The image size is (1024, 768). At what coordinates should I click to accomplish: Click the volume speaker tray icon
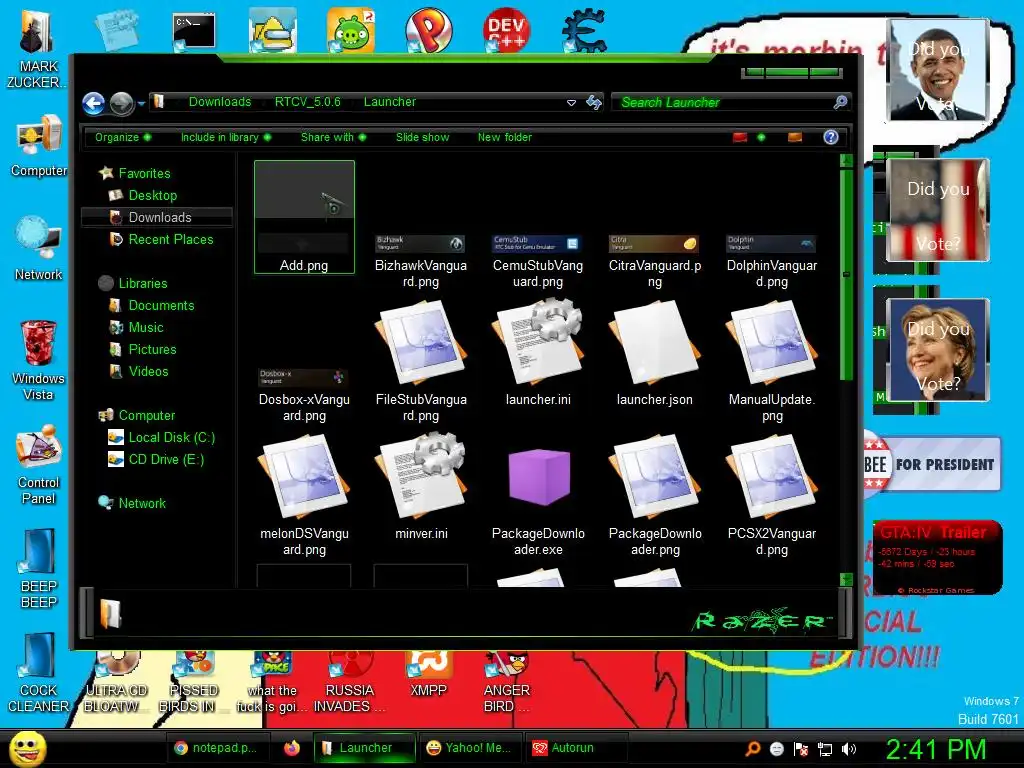tap(848, 749)
